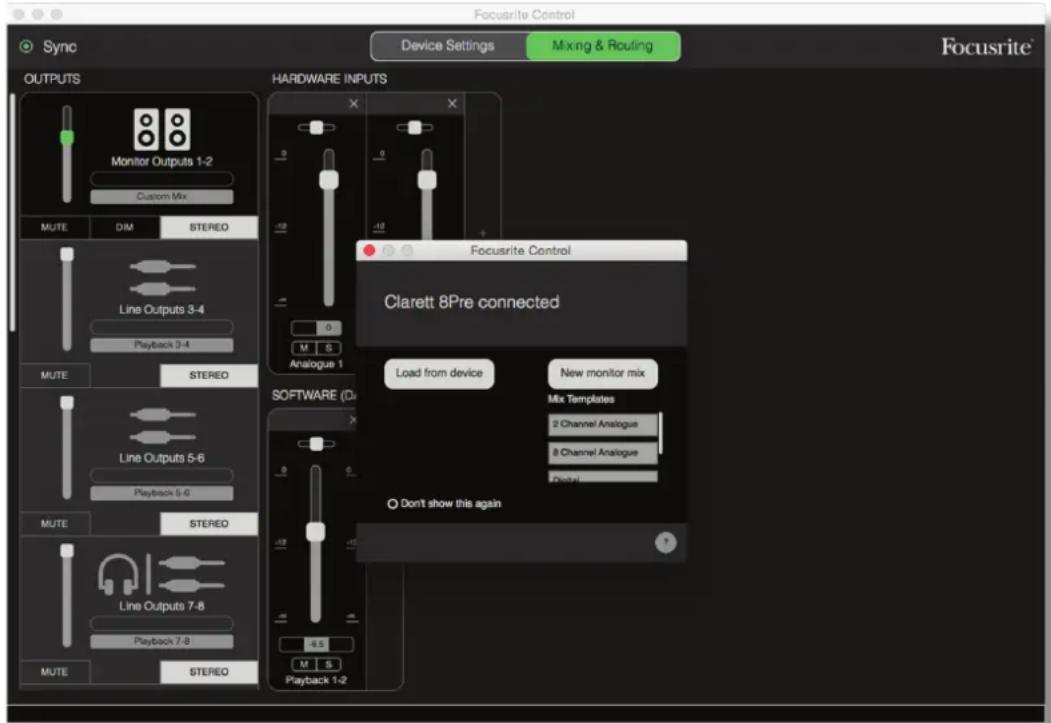Screen dimensions: 1051x723
Task: Click the Line Outputs 5-6 jack icon
Action: pyautogui.click(x=162, y=426)
